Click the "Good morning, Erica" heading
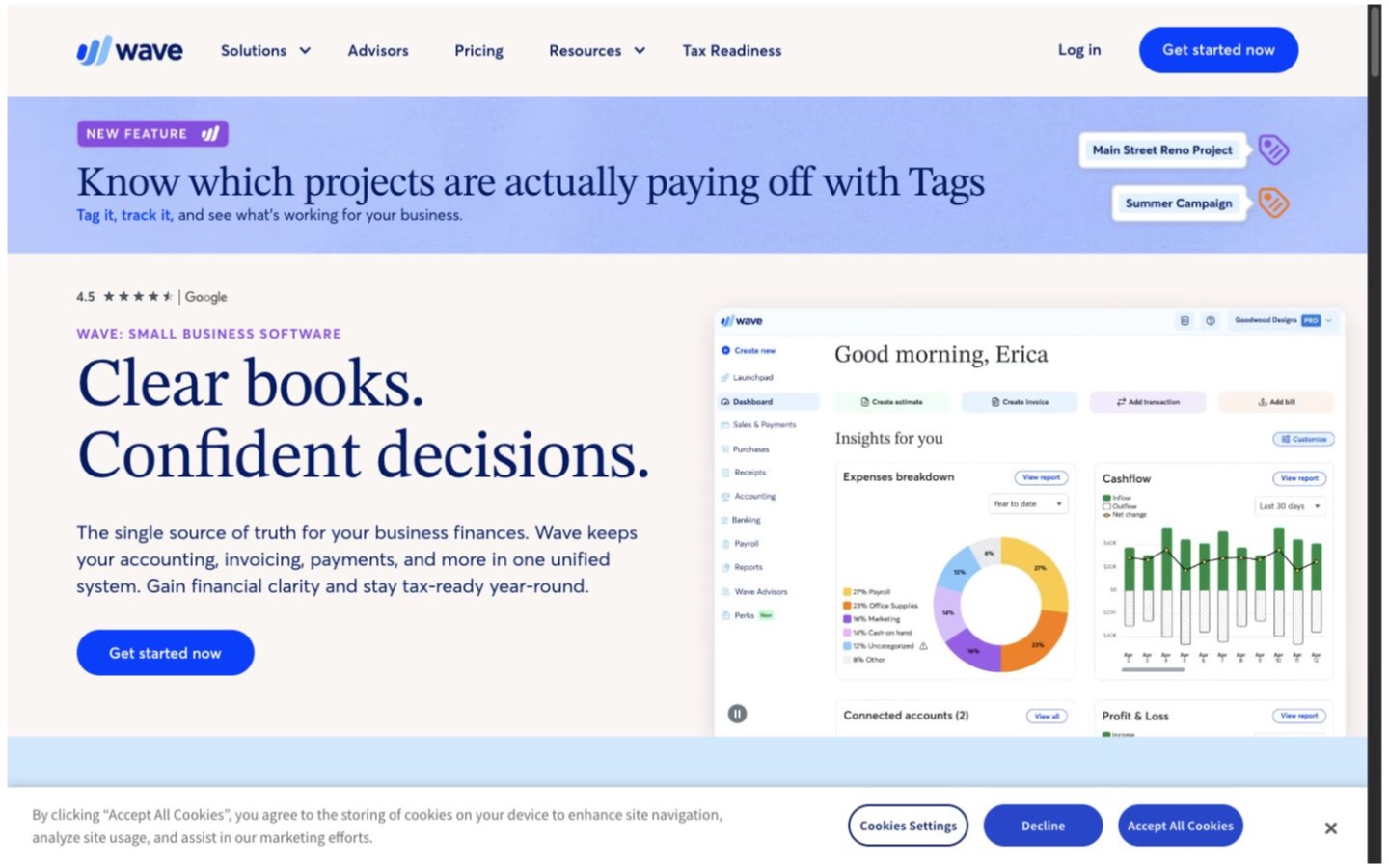The width and height of the screenshot is (1389, 868). (x=940, y=354)
